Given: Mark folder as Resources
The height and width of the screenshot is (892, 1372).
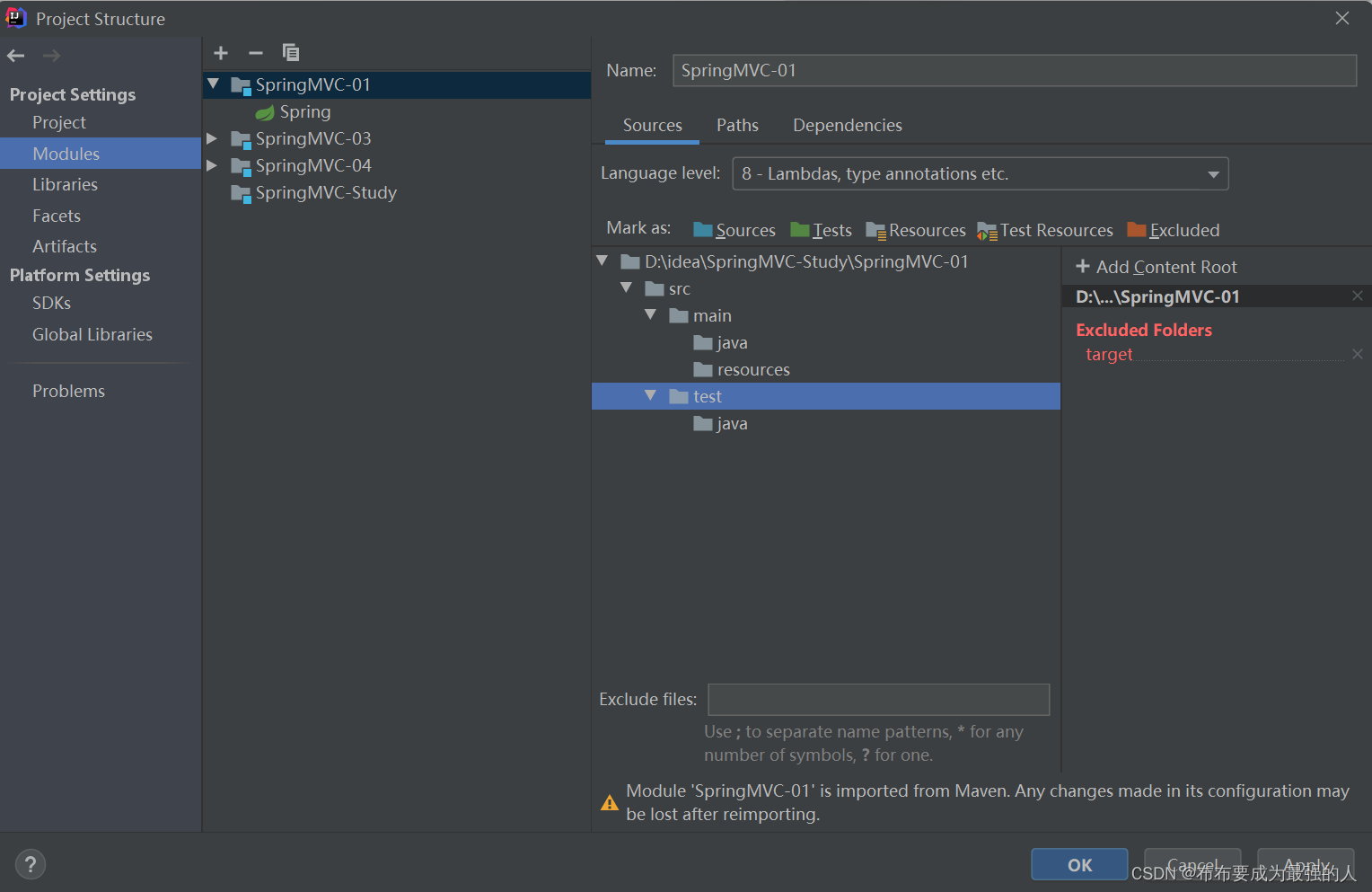Looking at the screenshot, I should tap(916, 230).
